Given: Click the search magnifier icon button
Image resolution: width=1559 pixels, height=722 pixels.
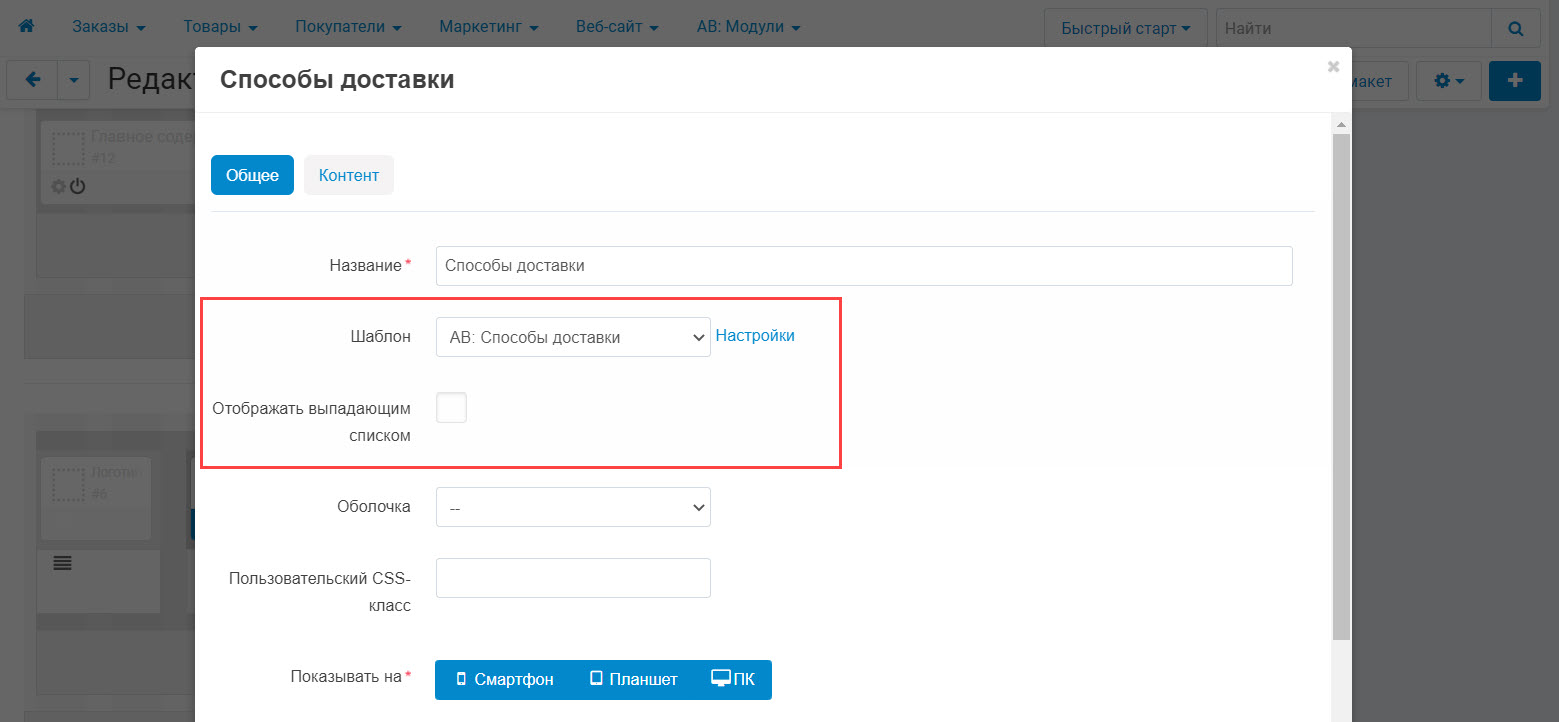Looking at the screenshot, I should pos(1516,28).
